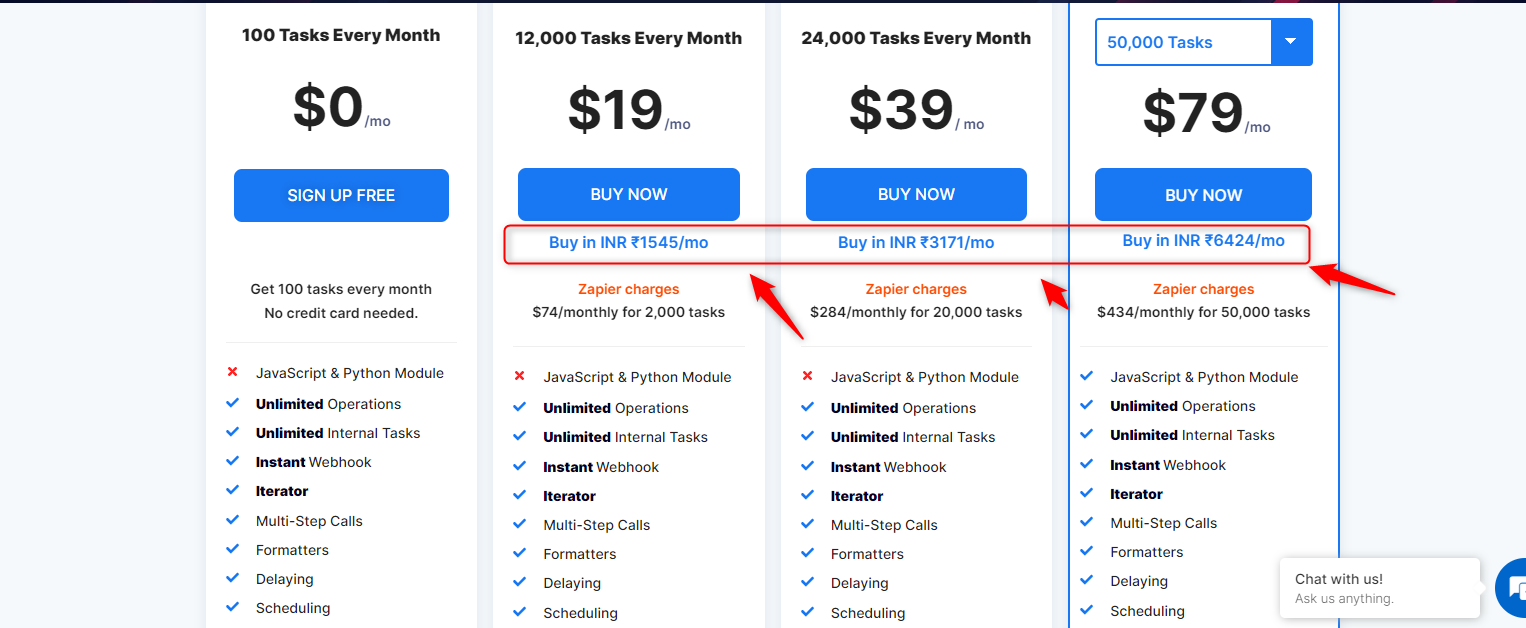The image size is (1526, 628).
Task: Click the red X beside JavaScript & Python Module in the free plan
Action: coord(233,372)
